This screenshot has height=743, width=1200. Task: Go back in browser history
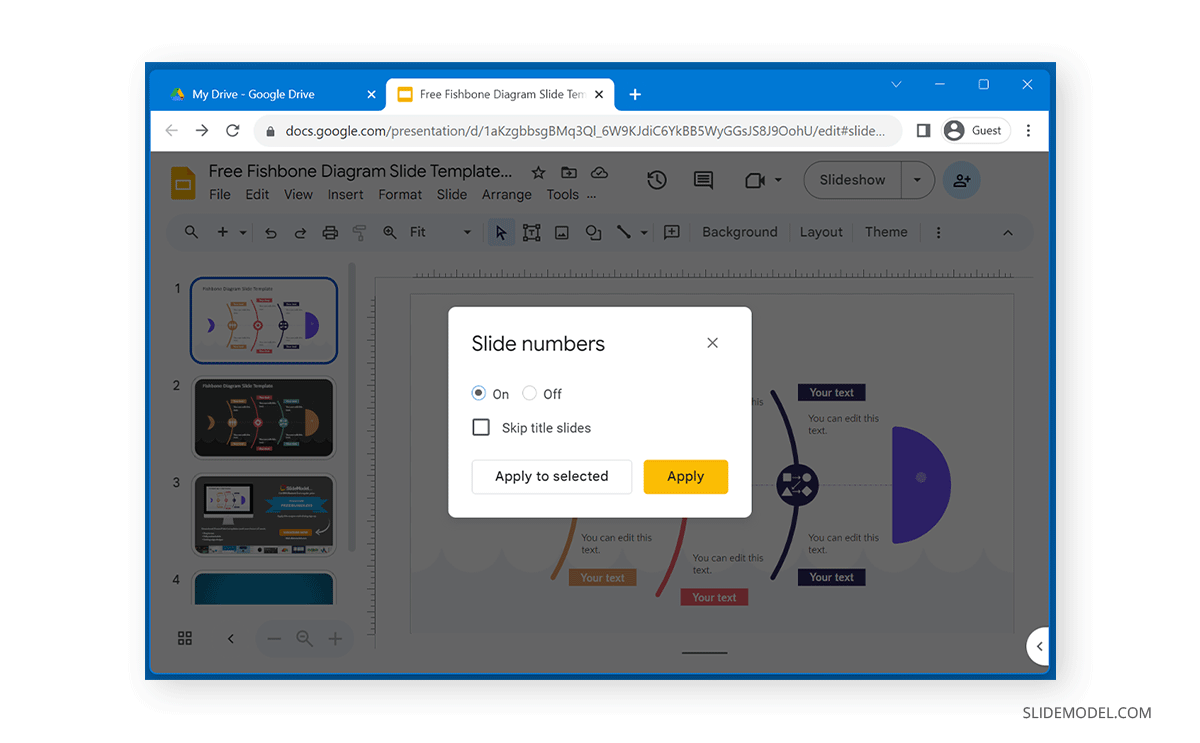172,130
